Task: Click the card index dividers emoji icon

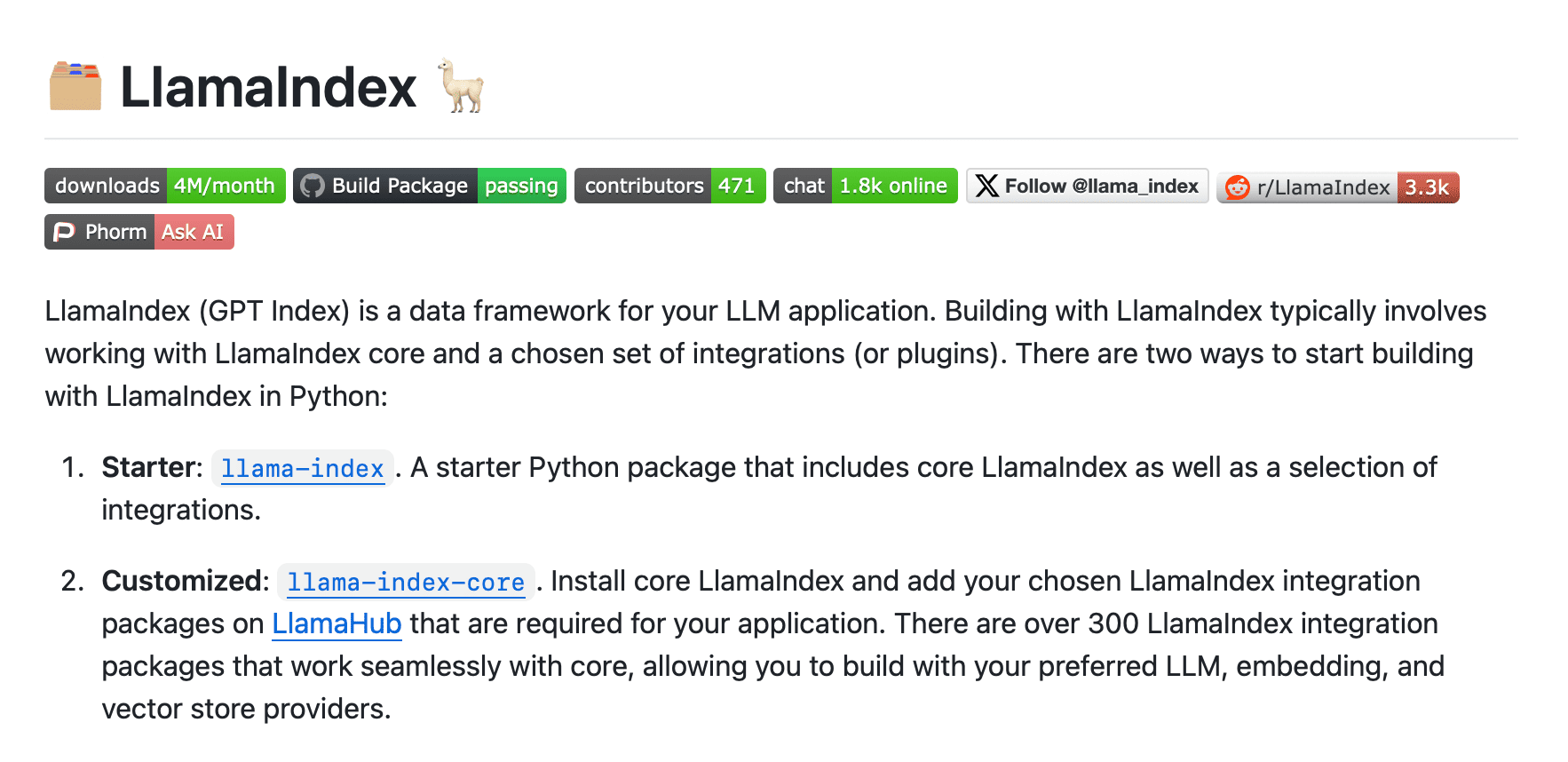Action: tap(75, 86)
